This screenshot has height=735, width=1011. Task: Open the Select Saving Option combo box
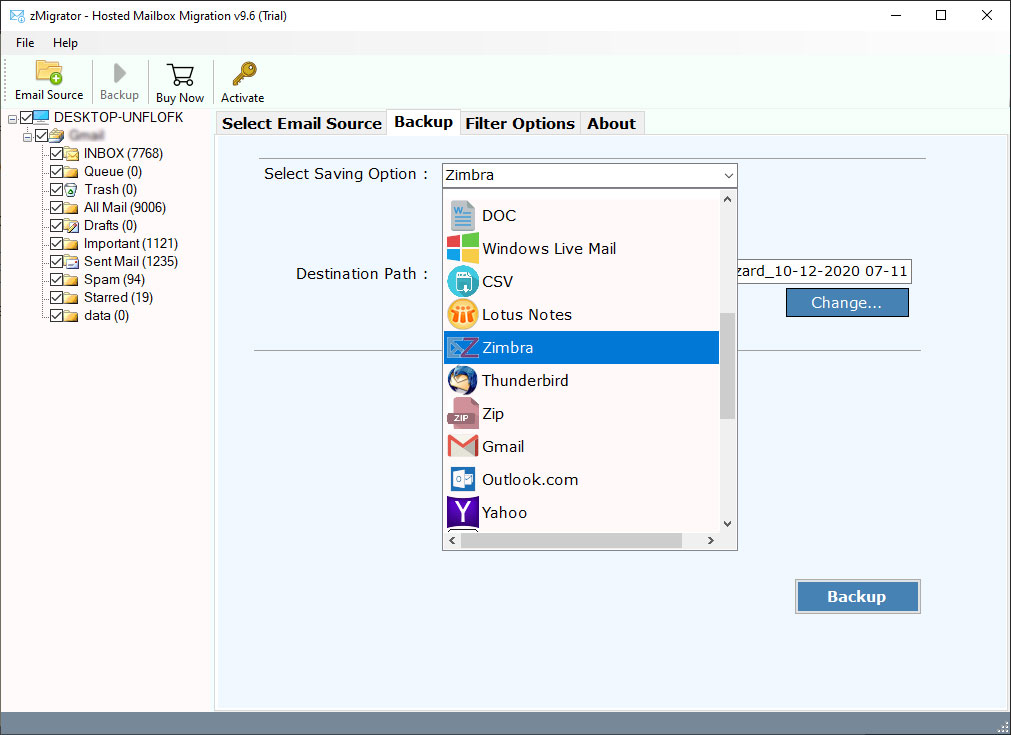[589, 175]
